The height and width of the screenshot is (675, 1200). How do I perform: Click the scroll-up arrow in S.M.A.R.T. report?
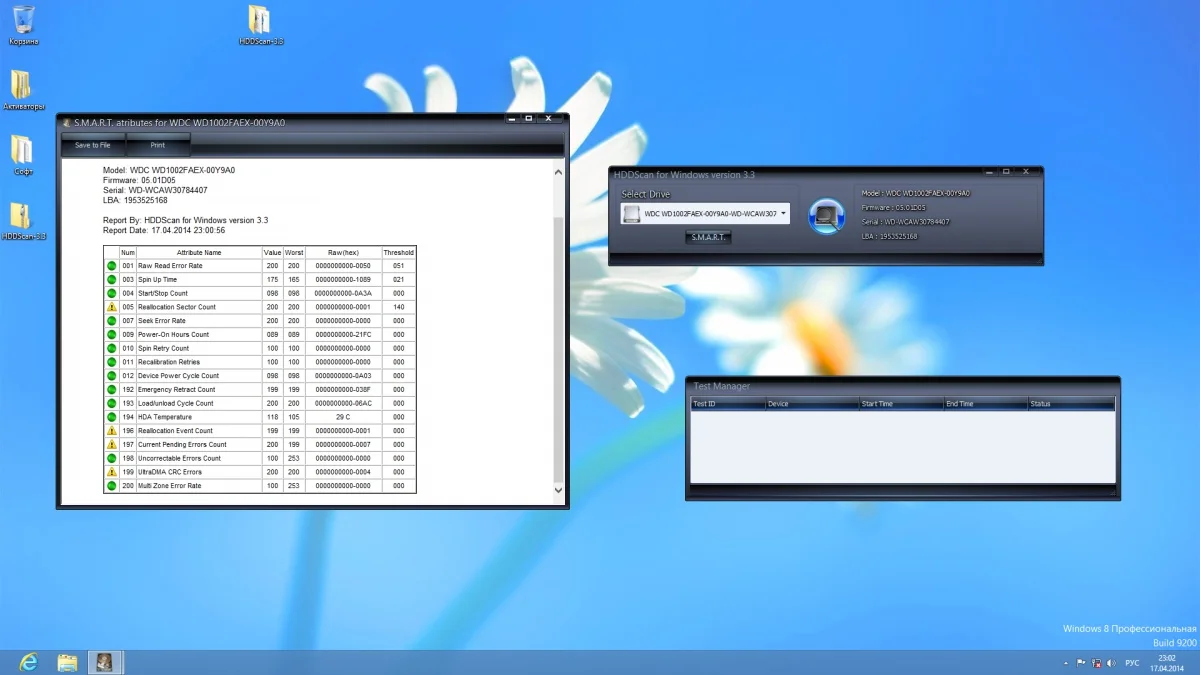coord(558,173)
